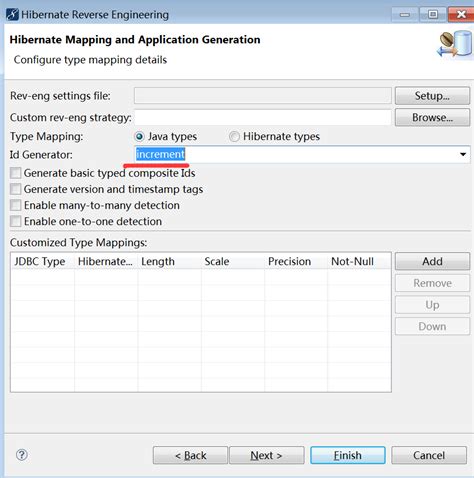Screen dimensions: 474x478
Task: Click the help question mark icon
Action: click(x=22, y=455)
